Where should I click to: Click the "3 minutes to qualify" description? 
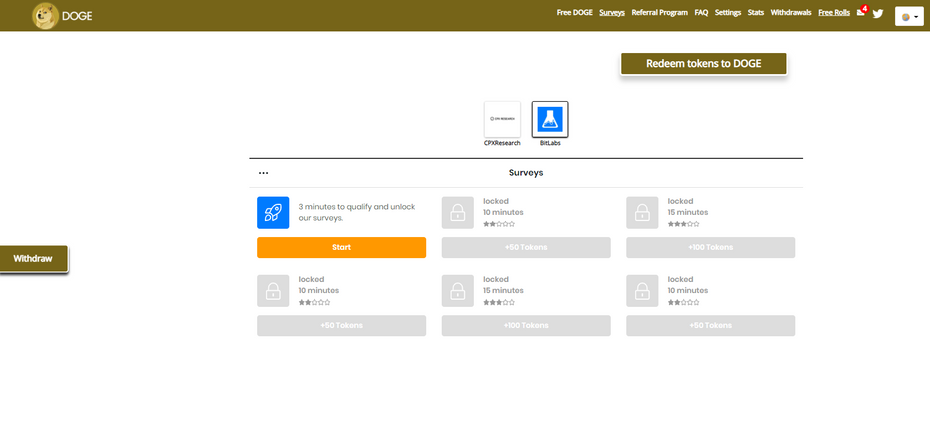point(357,212)
